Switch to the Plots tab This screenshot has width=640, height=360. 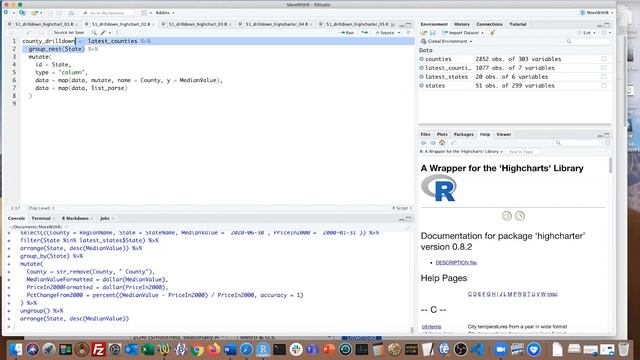(x=442, y=134)
